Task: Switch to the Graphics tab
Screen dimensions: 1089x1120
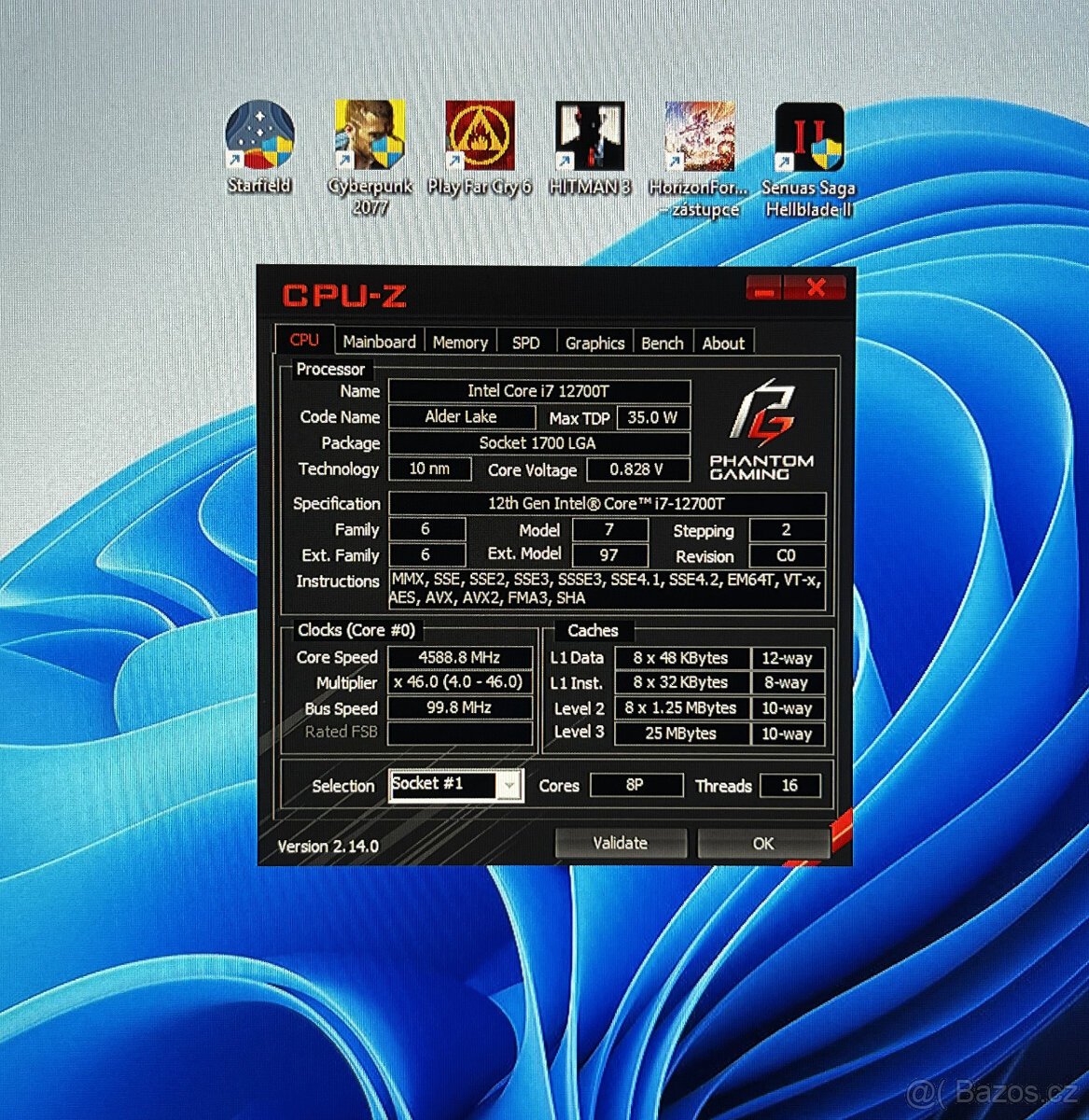Action: 594,341
